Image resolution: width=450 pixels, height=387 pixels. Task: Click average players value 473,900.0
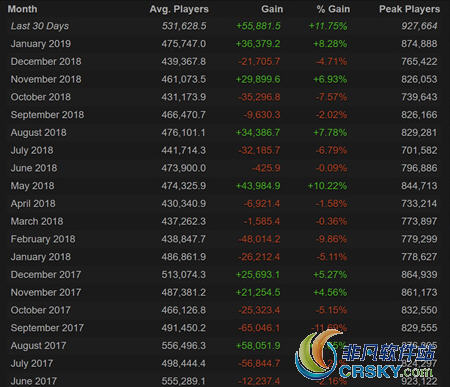[184, 168]
